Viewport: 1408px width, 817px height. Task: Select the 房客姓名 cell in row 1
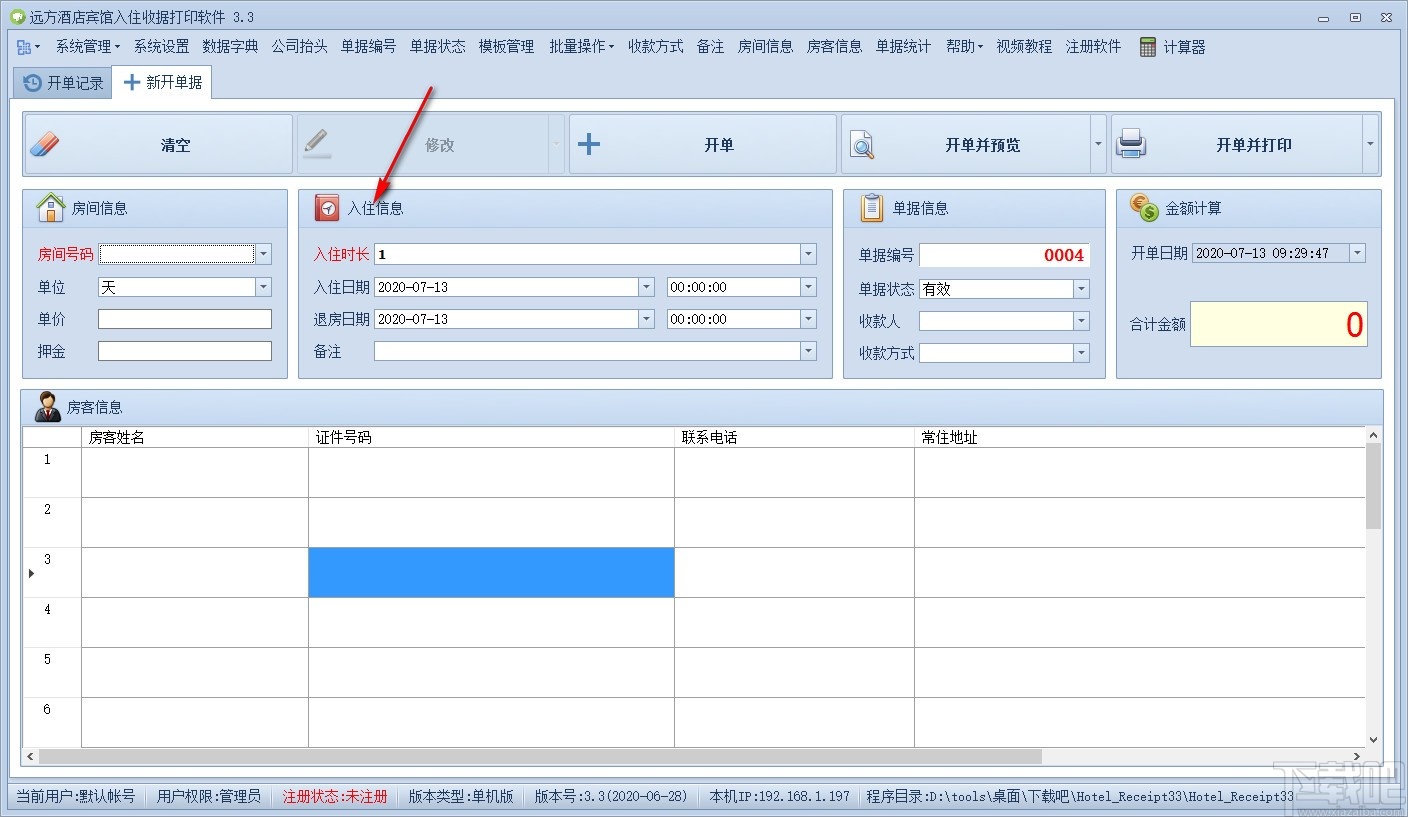click(x=195, y=472)
